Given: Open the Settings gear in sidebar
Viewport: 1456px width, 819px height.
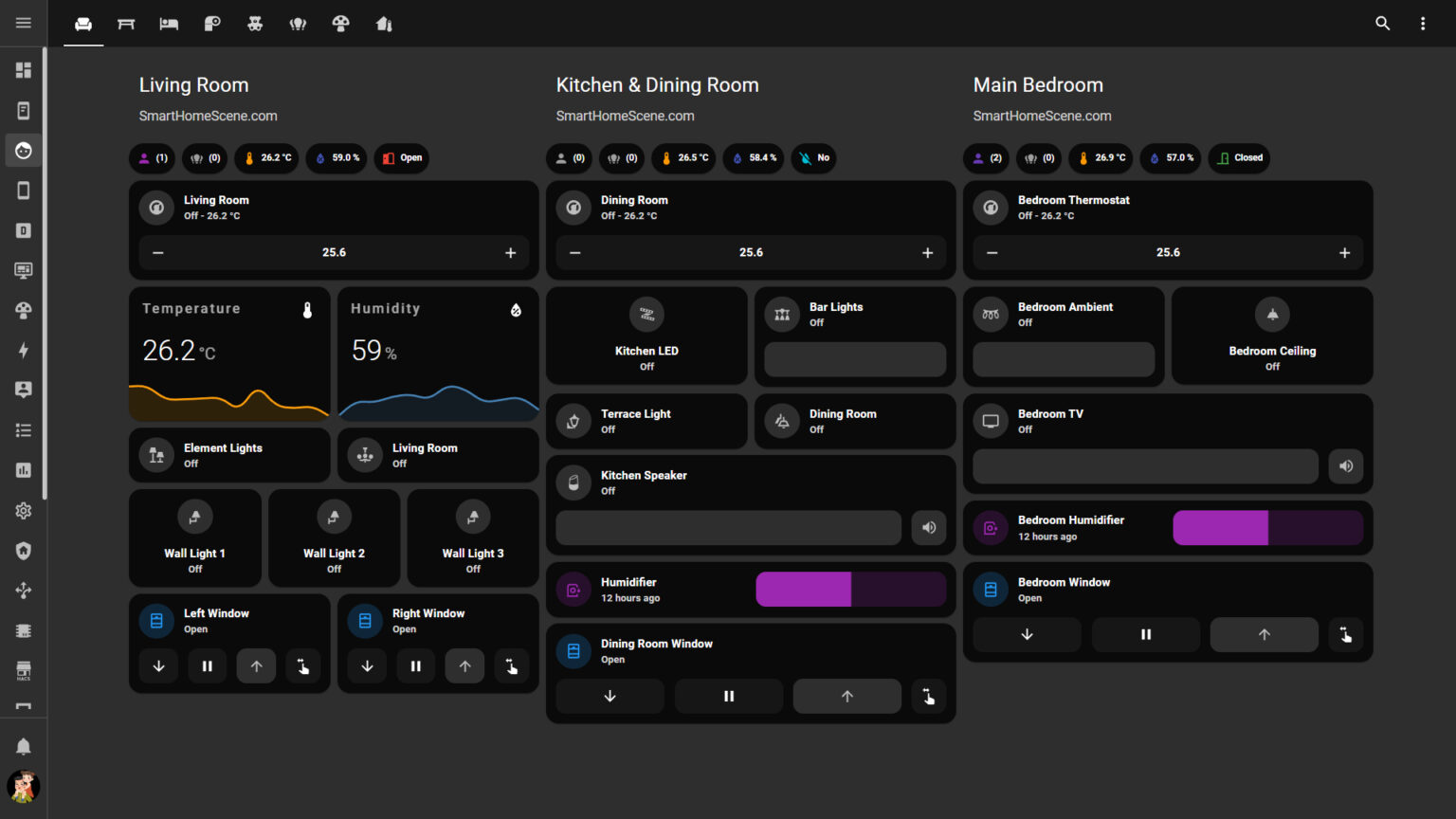Looking at the screenshot, I should [x=24, y=511].
